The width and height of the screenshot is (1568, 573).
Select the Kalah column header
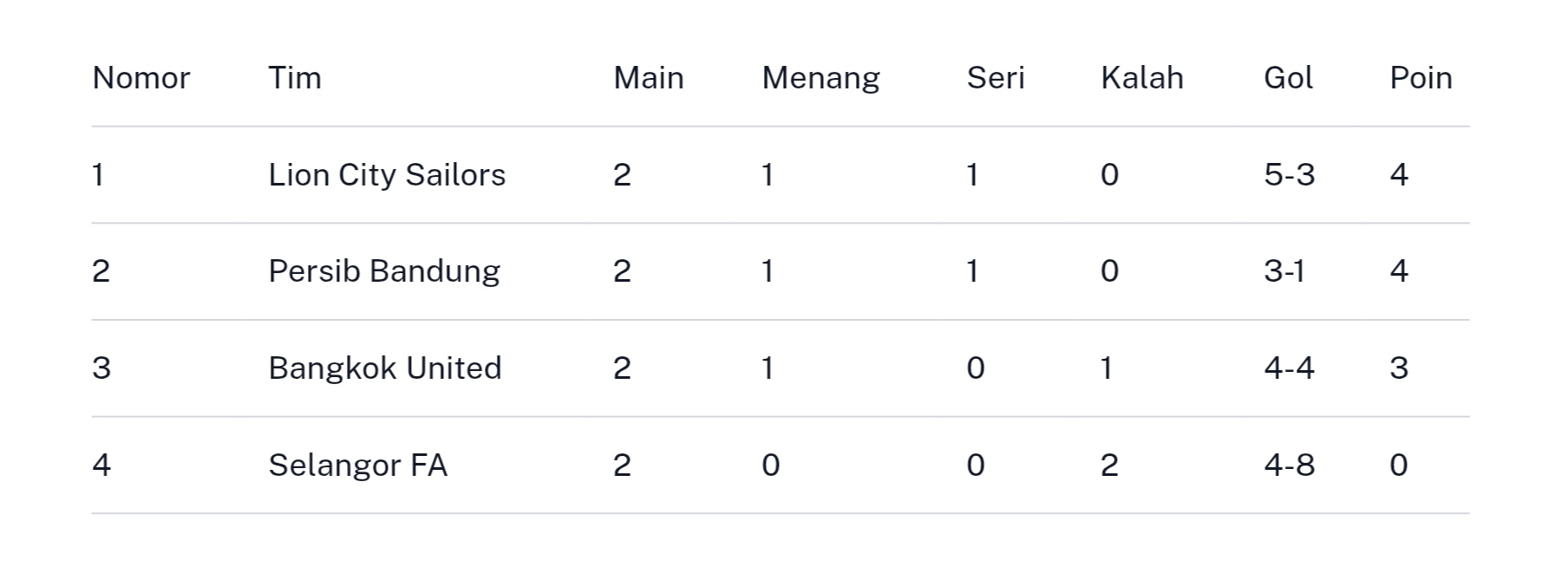pos(1141,78)
